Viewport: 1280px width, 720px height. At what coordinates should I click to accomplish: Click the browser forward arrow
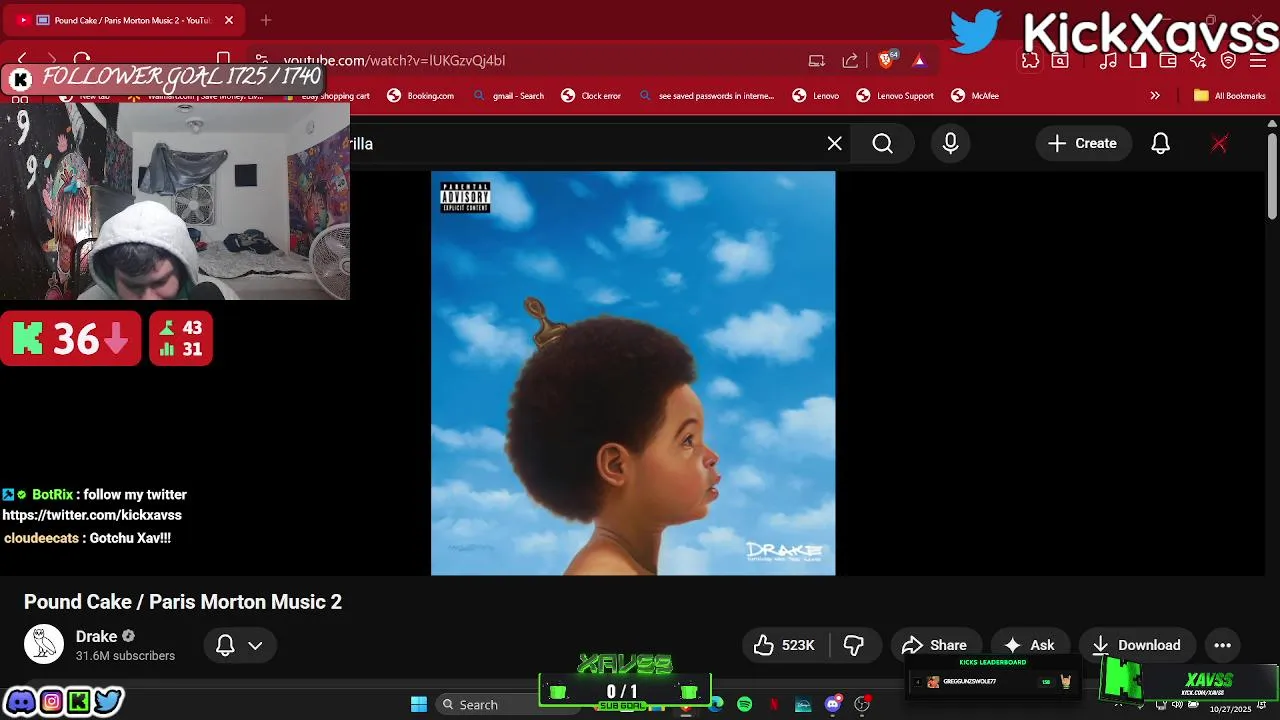52,60
